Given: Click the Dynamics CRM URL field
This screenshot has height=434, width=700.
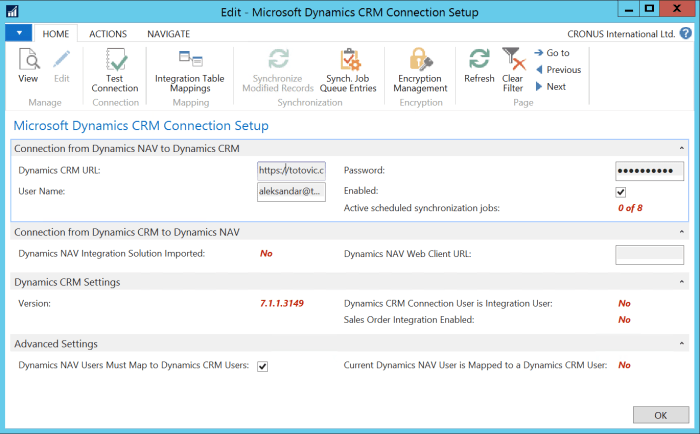Looking at the screenshot, I should click(291, 171).
